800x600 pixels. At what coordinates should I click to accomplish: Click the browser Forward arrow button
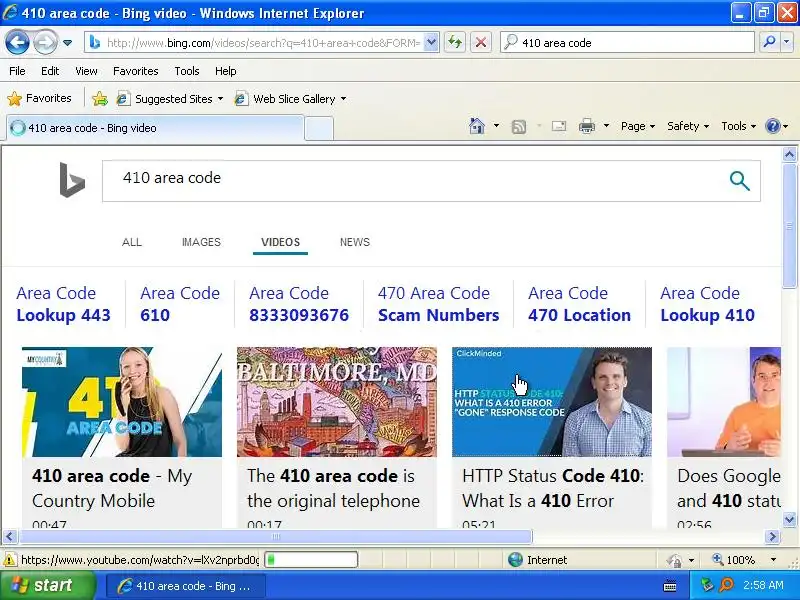pyautogui.click(x=45, y=42)
